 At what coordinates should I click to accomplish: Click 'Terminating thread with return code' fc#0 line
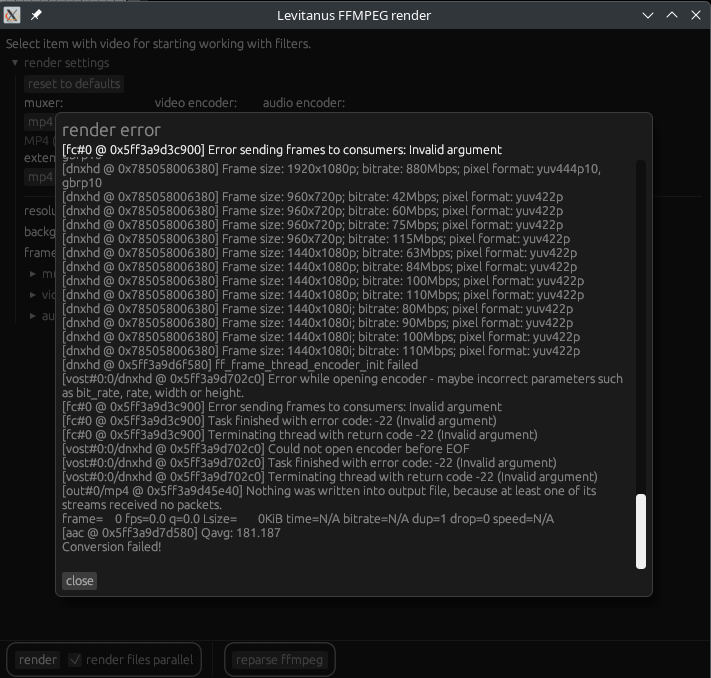pyautogui.click(x=300, y=434)
